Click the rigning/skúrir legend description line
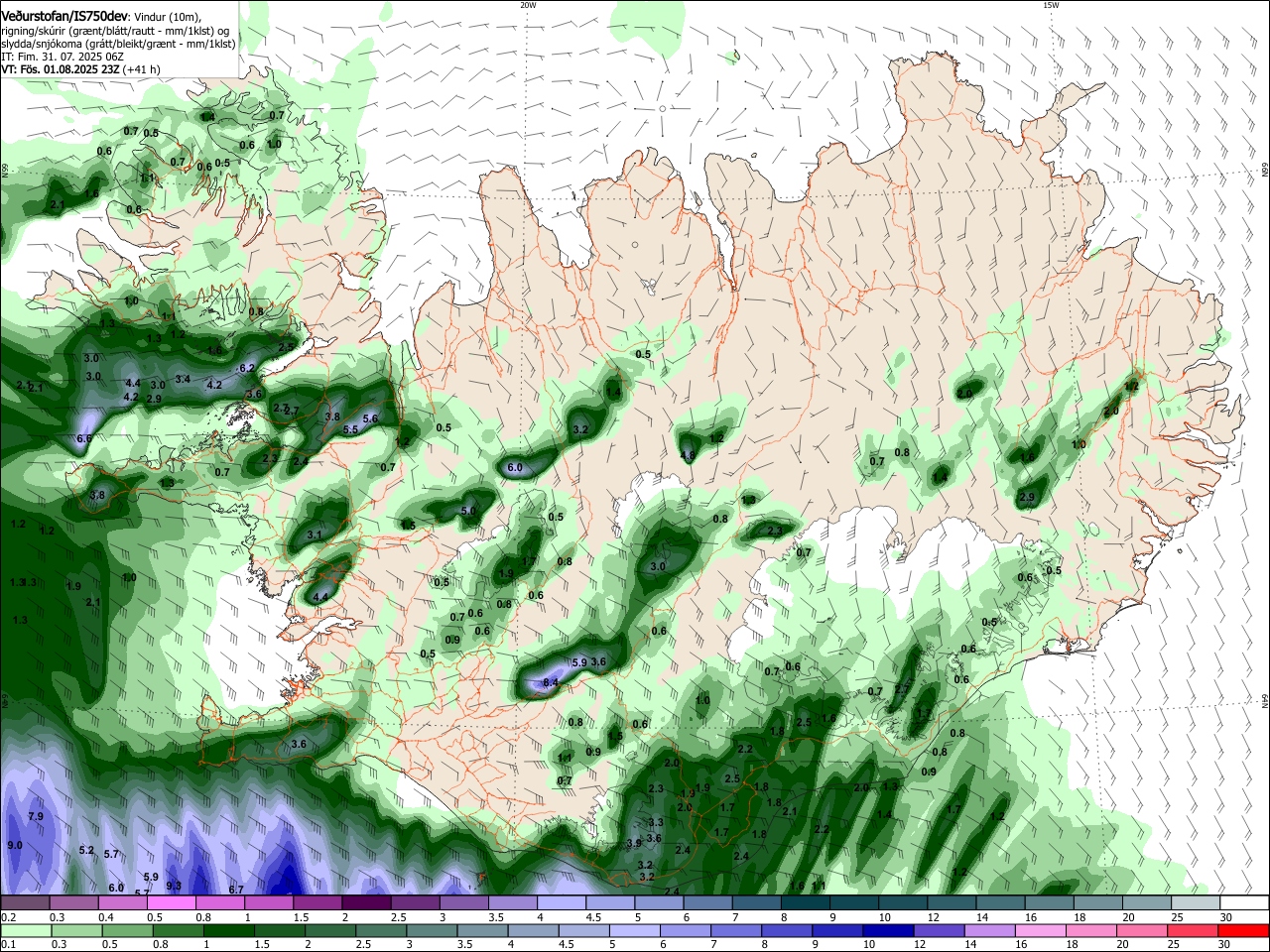The height and width of the screenshot is (952, 1270). [x=115, y=31]
